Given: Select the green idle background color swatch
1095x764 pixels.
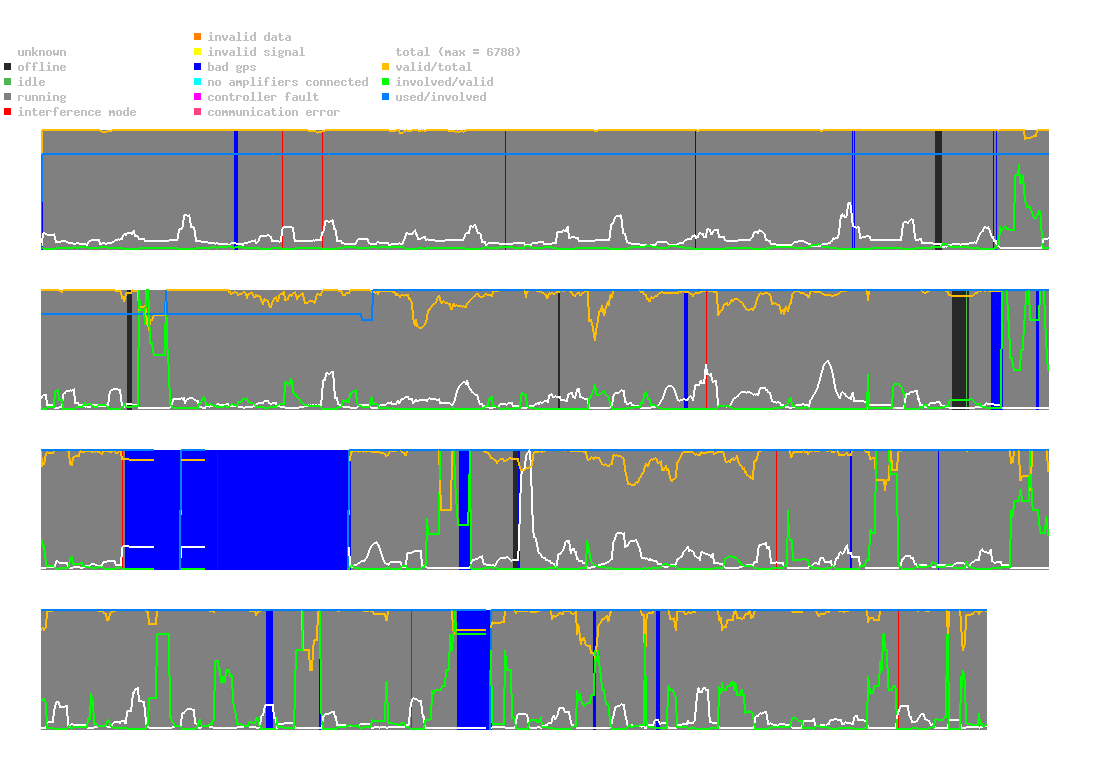Looking at the screenshot, I should (x=7, y=82).
